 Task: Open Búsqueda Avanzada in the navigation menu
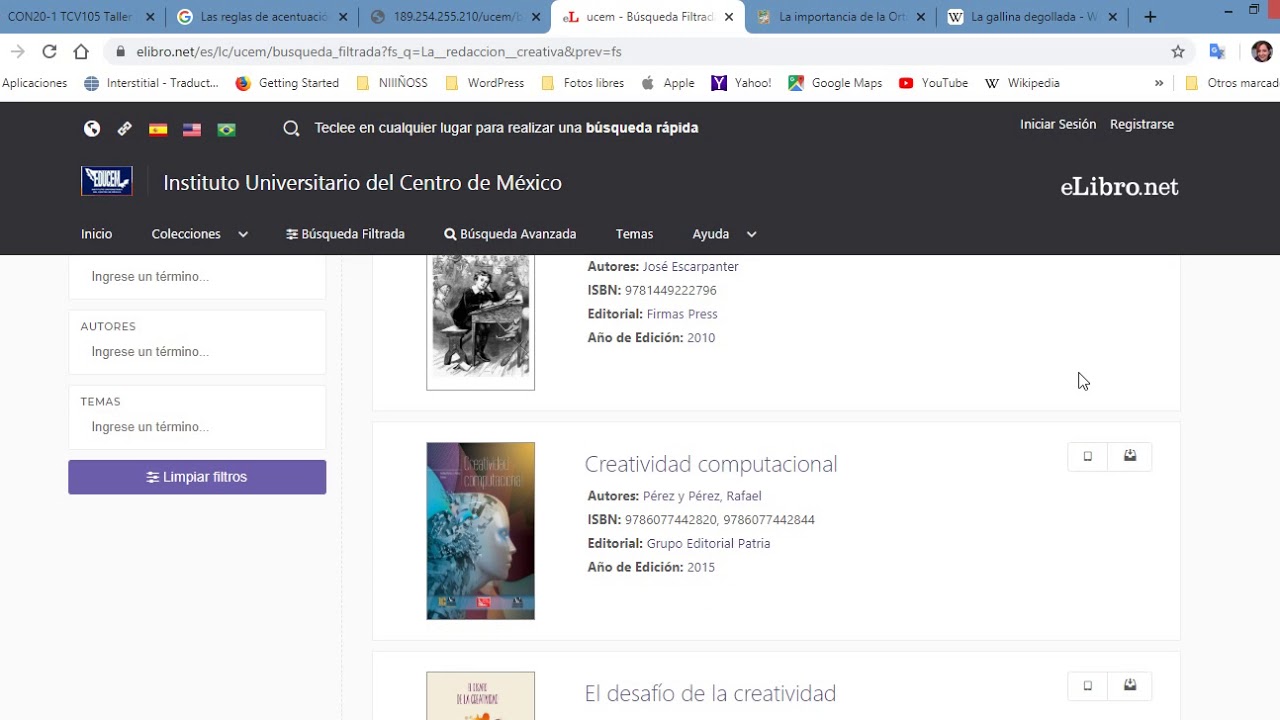(510, 234)
